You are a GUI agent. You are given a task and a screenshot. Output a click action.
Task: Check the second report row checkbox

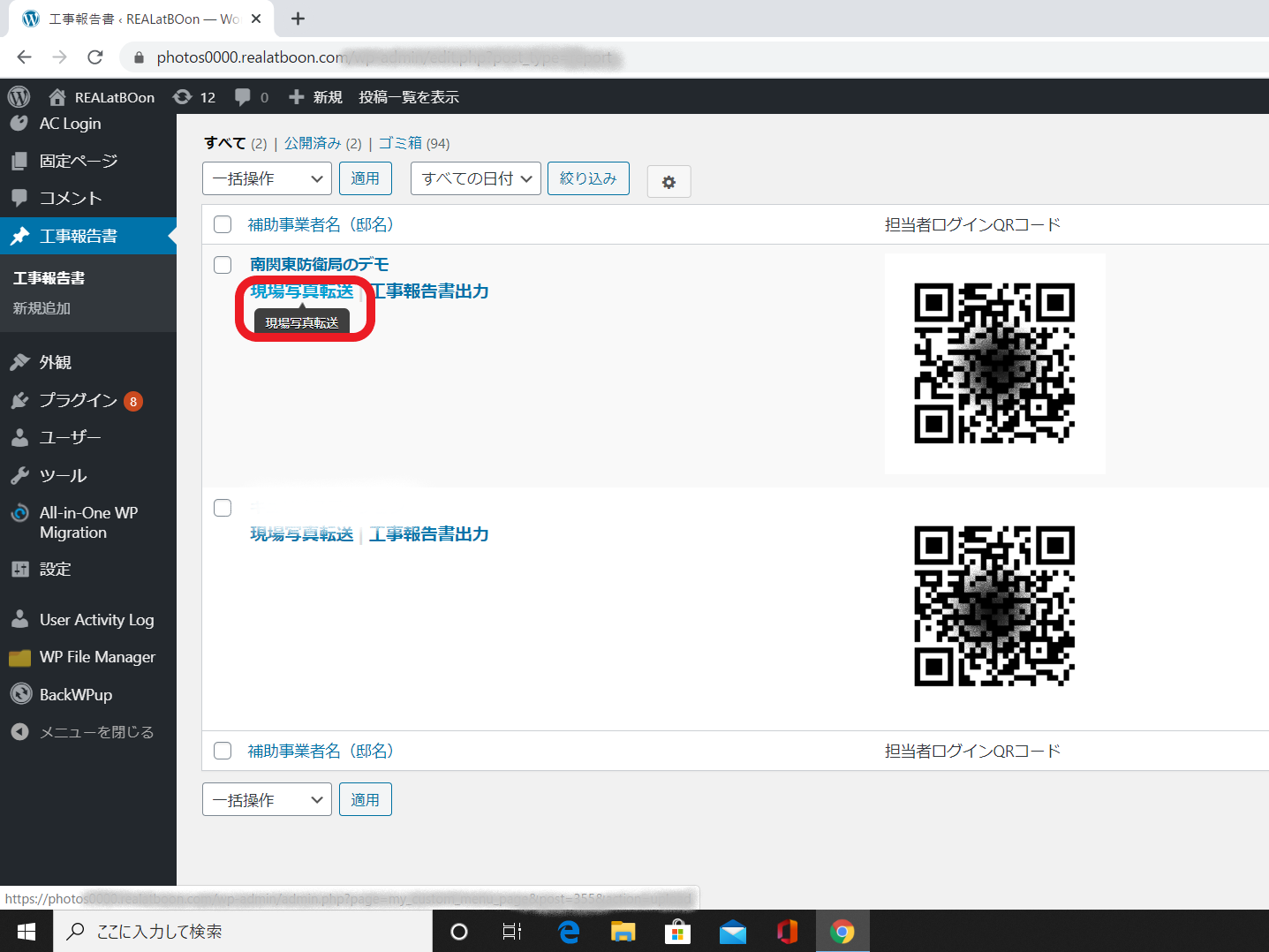[x=223, y=508]
